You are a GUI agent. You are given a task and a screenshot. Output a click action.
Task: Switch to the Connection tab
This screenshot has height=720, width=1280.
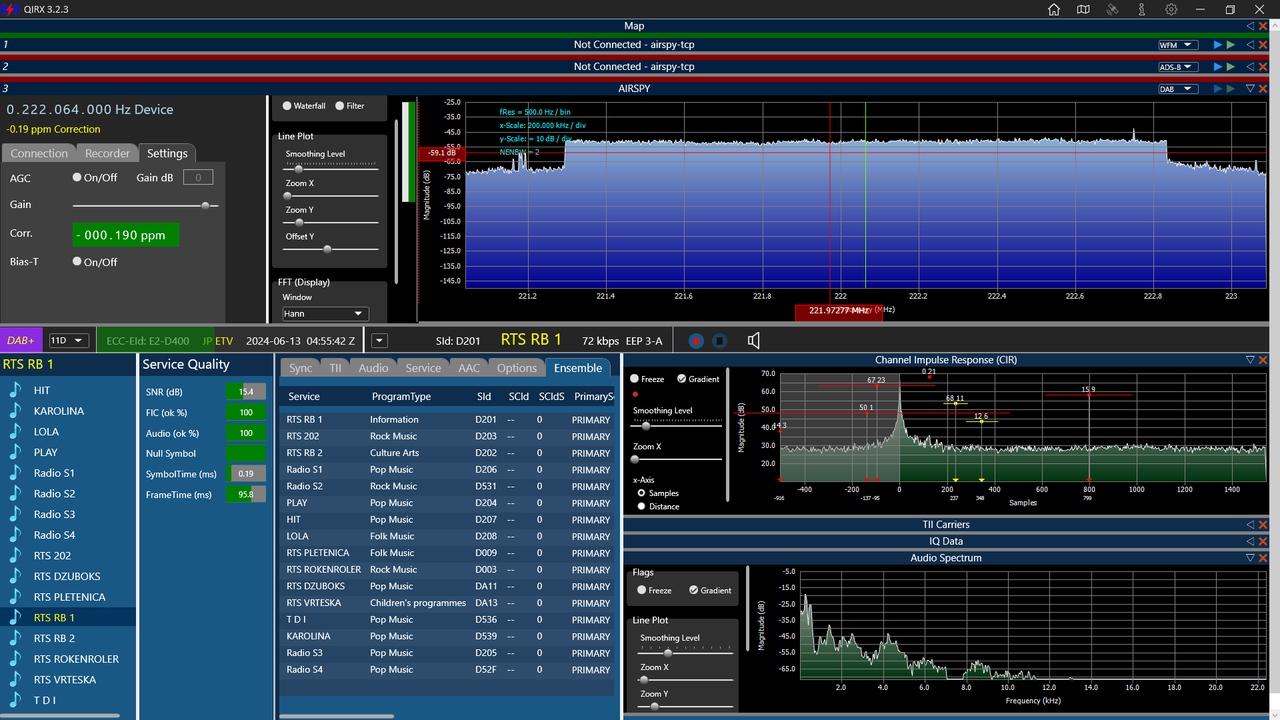pyautogui.click(x=39, y=153)
